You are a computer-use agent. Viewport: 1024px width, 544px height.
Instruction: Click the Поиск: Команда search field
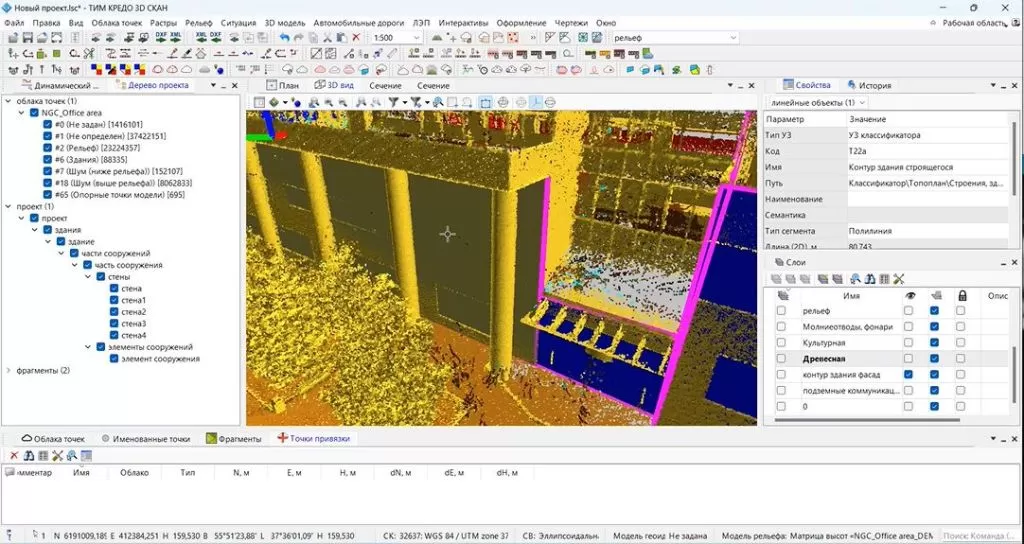pyautogui.click(x=978, y=536)
